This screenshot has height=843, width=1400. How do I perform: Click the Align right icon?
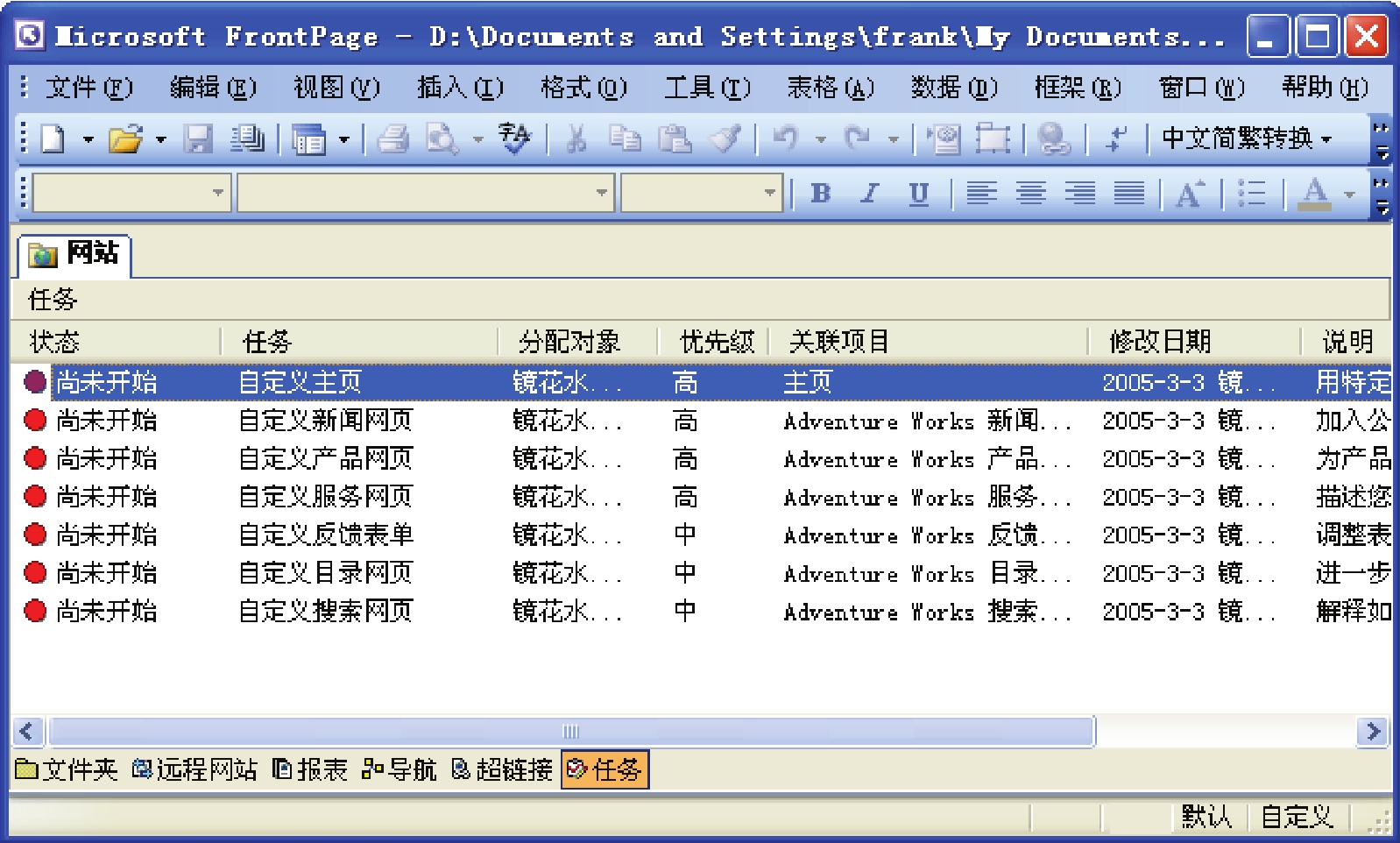[1079, 193]
